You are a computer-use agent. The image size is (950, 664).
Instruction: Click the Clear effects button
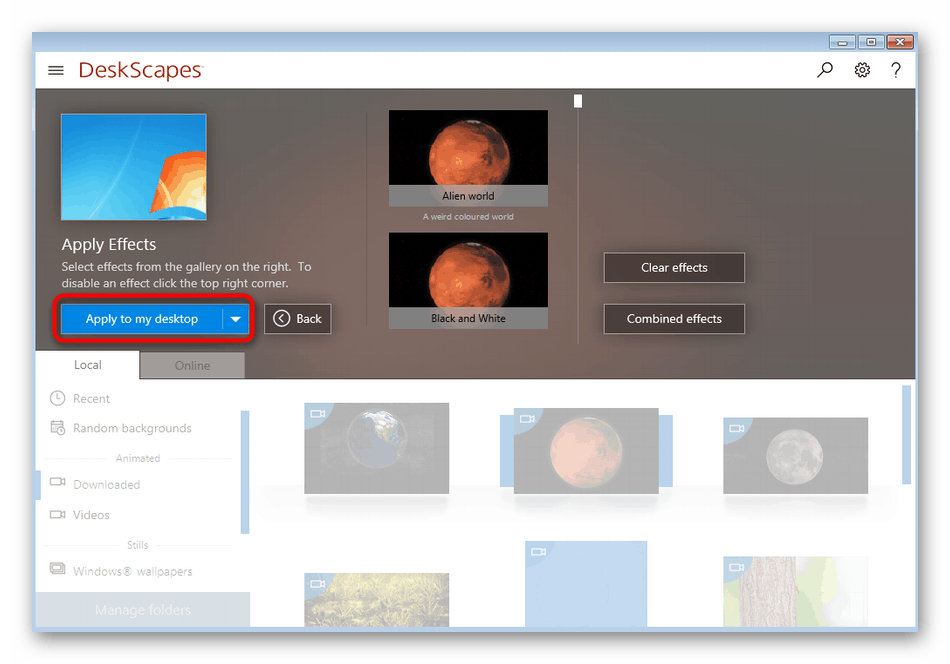[x=673, y=267]
